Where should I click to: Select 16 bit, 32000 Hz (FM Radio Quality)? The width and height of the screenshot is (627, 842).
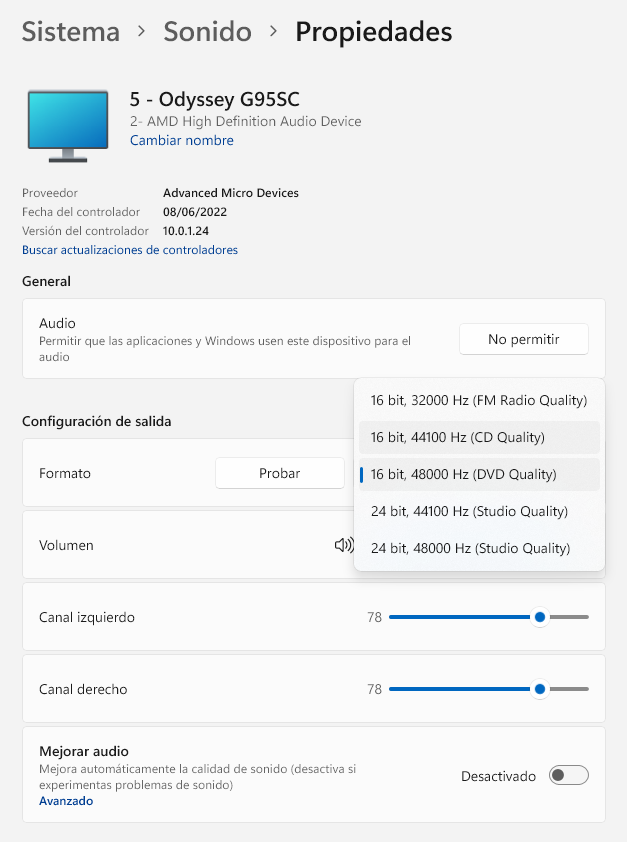[479, 400]
